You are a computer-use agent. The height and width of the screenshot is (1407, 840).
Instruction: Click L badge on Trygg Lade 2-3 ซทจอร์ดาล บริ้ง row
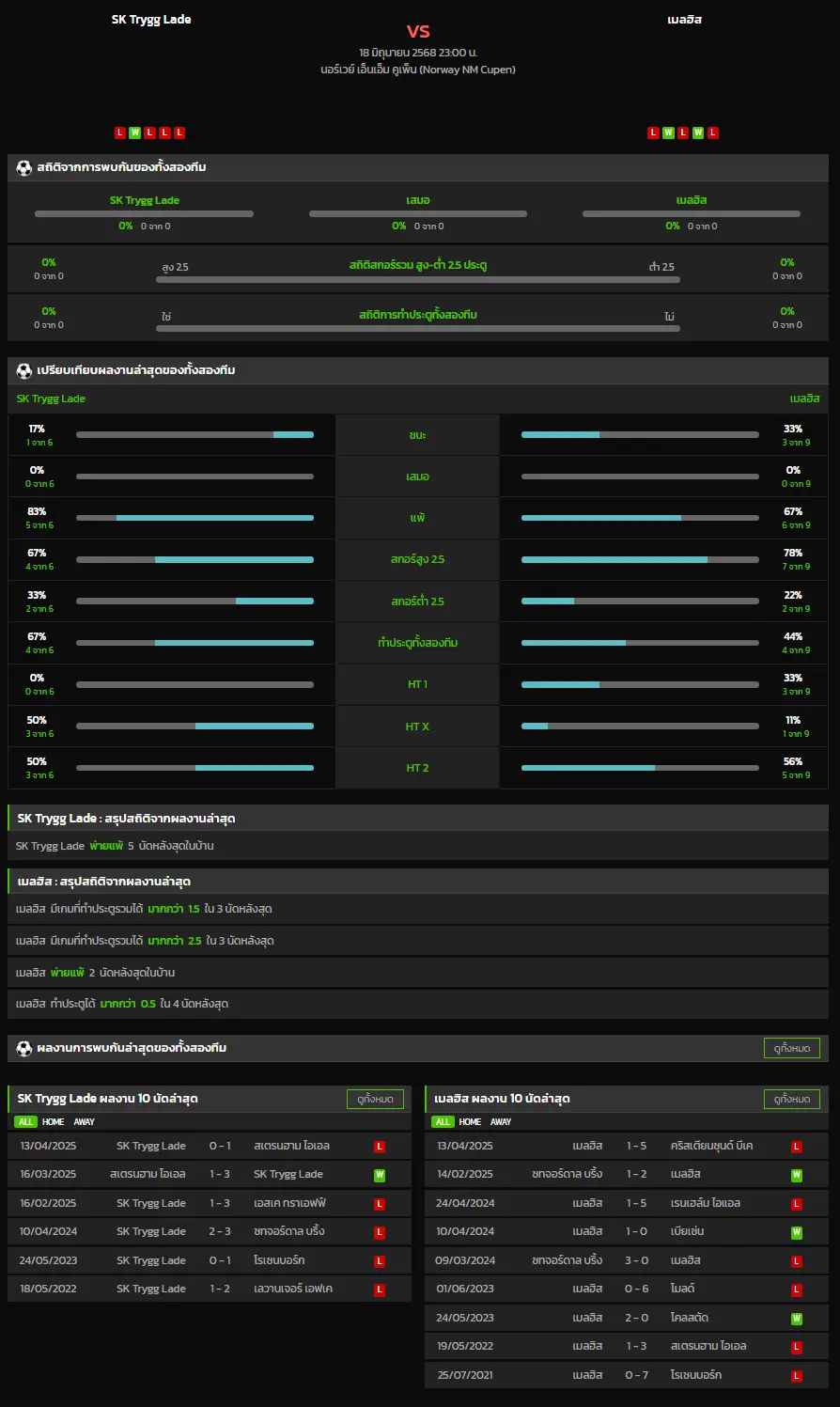(x=380, y=1232)
